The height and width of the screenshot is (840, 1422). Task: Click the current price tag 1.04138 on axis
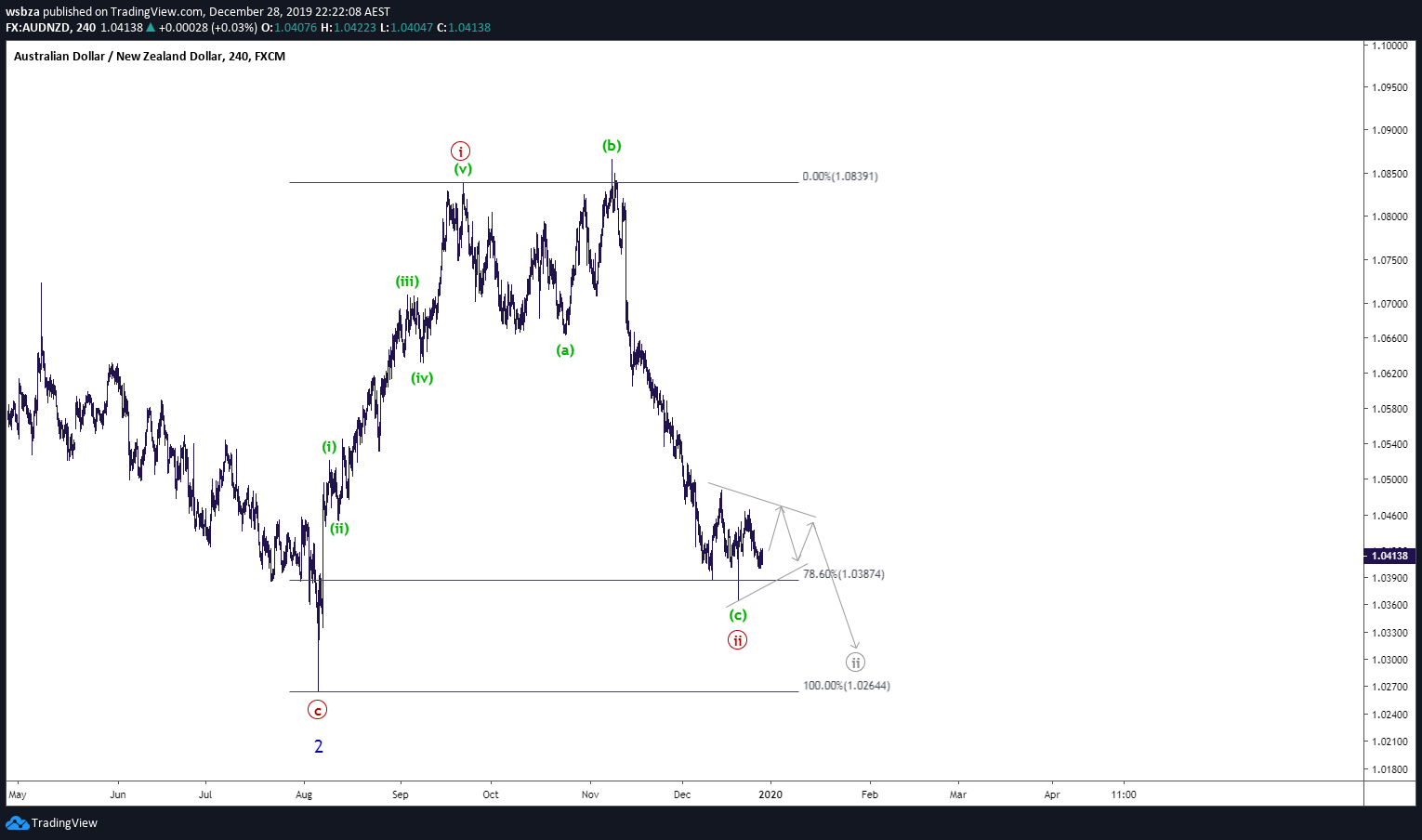coord(1389,556)
